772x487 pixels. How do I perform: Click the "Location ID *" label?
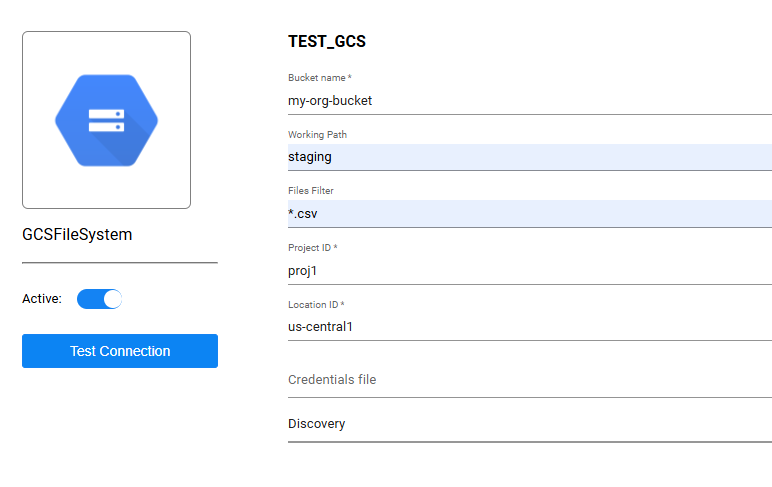(316, 305)
